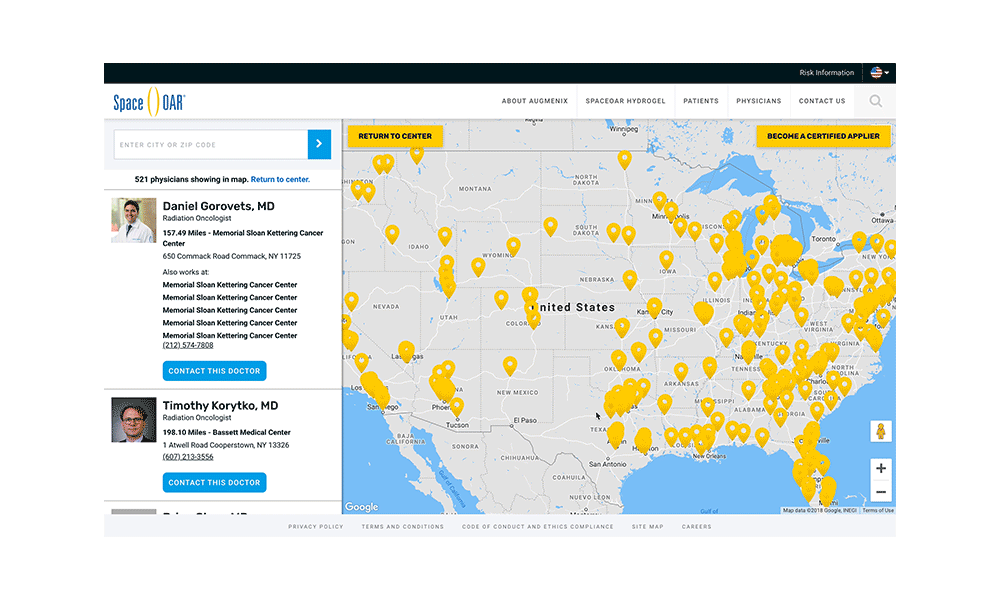Open SpaceOAR Hydrogel menu

(625, 101)
